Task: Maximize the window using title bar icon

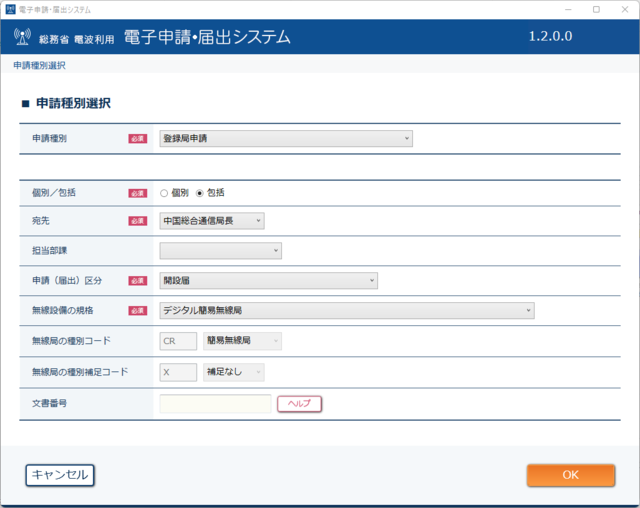Action: 596,9
